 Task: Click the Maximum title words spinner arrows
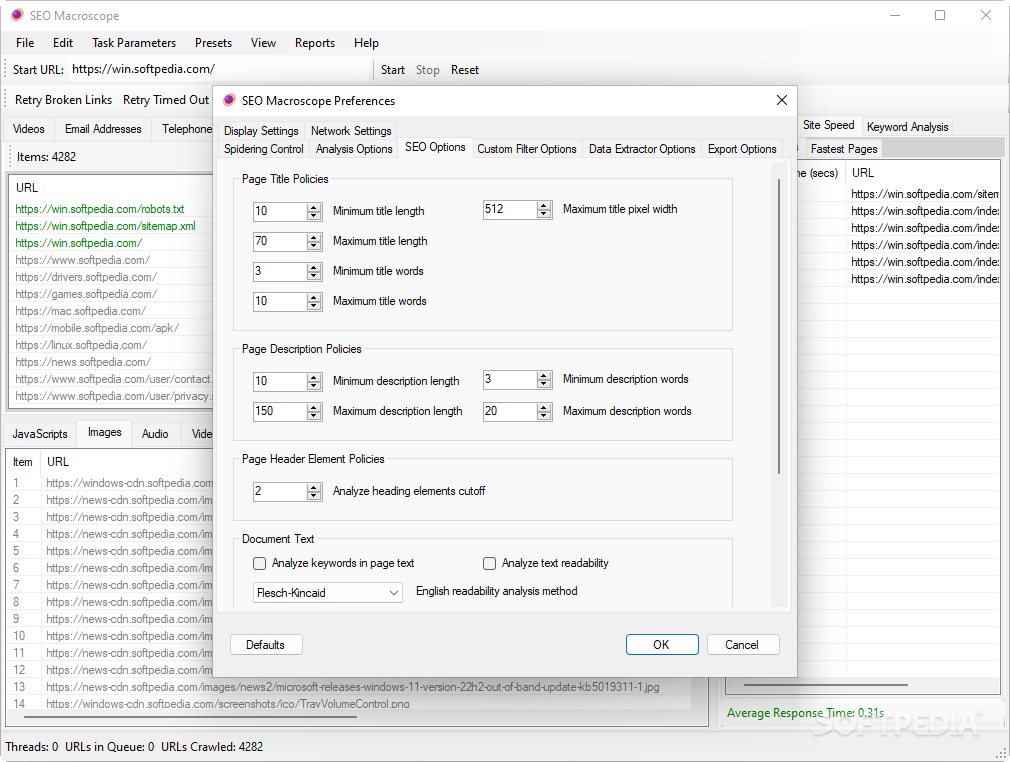click(314, 301)
